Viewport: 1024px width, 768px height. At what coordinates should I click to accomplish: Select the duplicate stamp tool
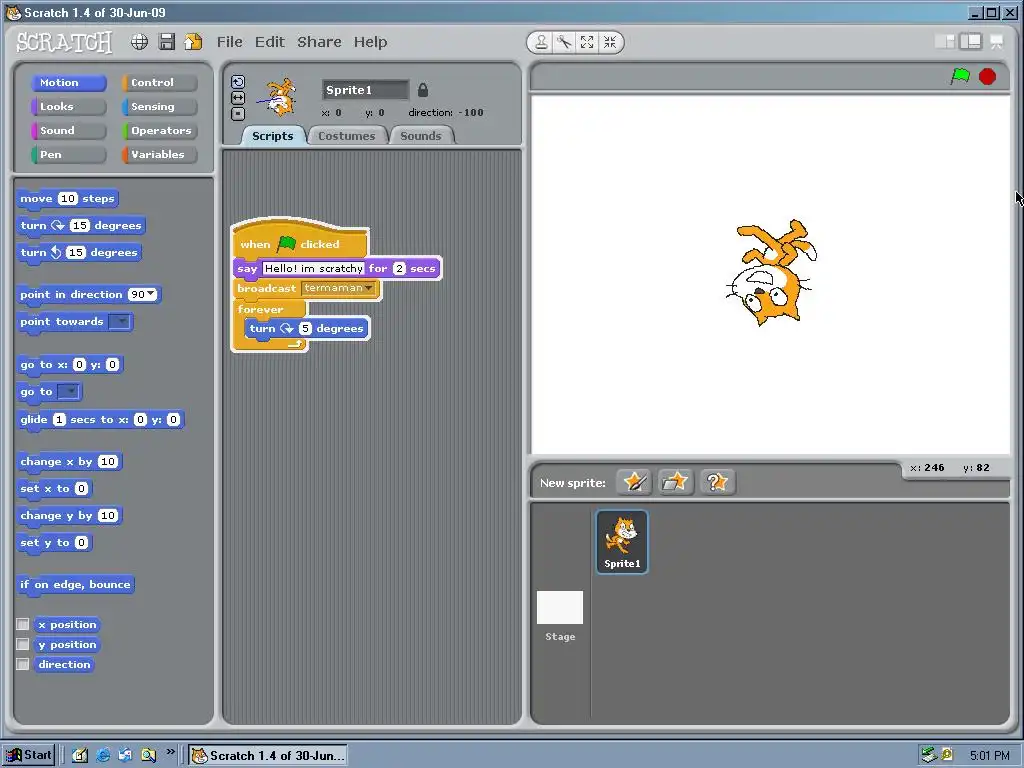541,42
